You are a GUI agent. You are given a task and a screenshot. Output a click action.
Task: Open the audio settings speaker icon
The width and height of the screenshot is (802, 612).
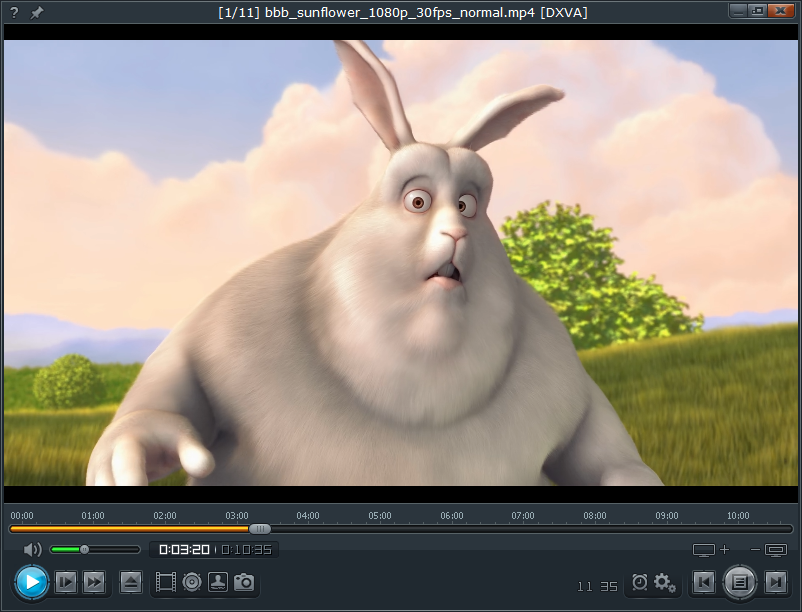[x=192, y=582]
